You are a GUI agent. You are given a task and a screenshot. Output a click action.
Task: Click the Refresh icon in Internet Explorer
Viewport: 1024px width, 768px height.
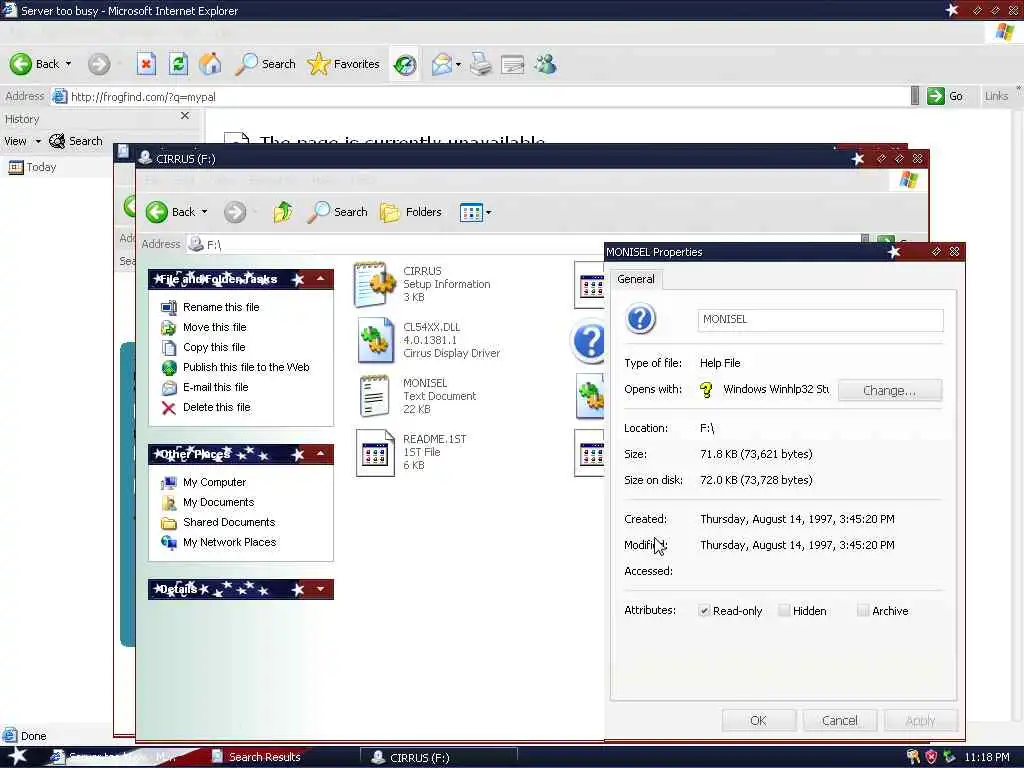tap(178, 64)
